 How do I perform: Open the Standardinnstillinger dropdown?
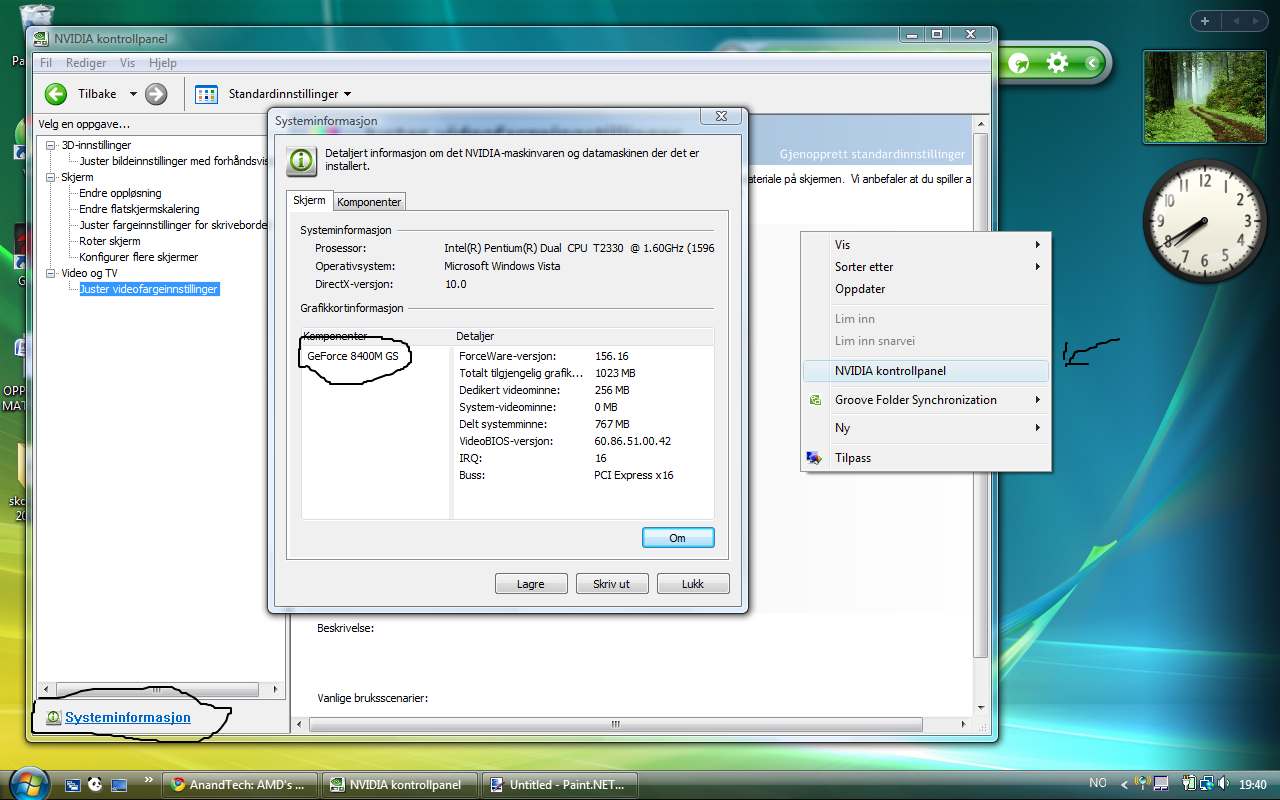[347, 94]
